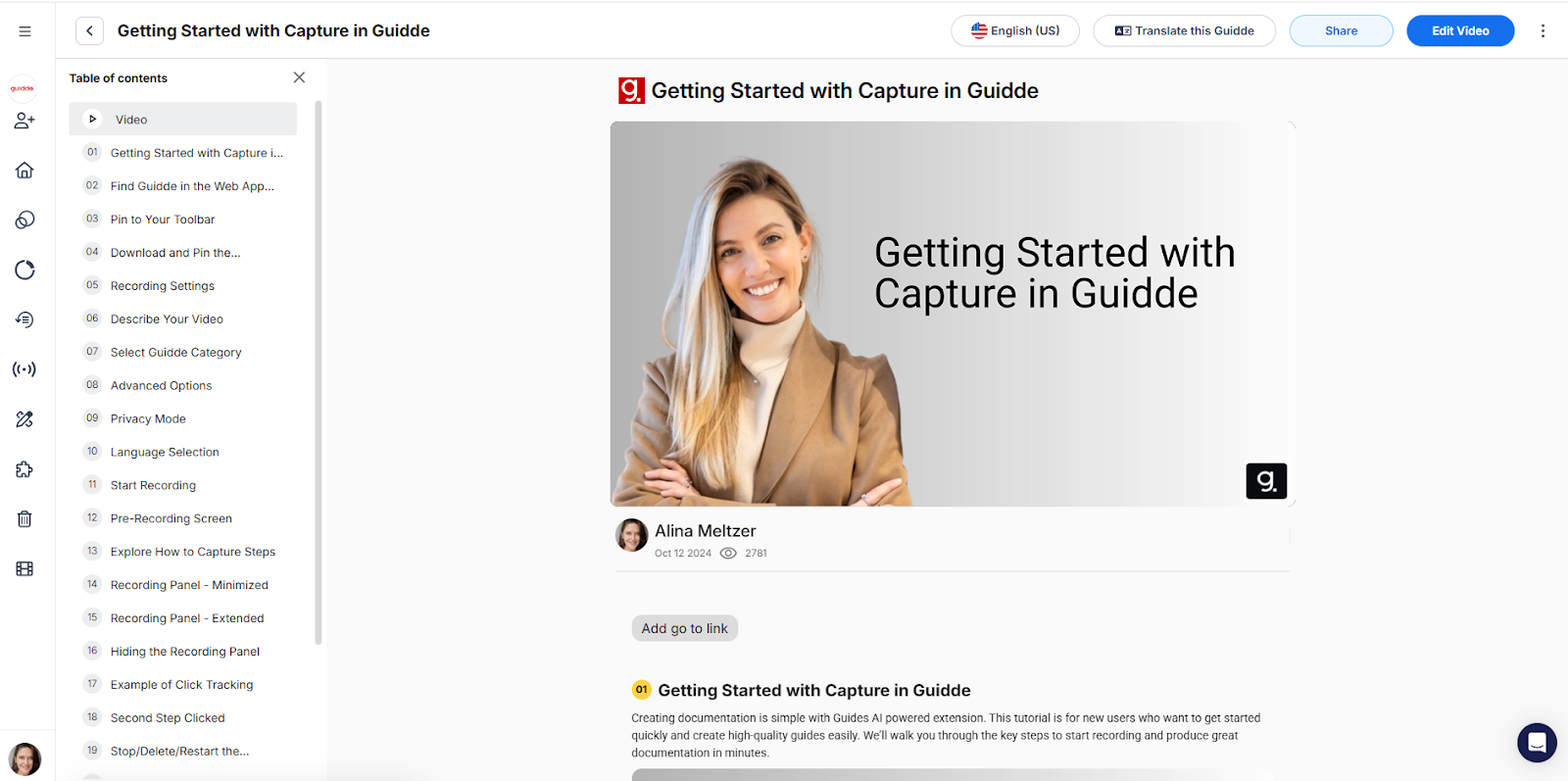The height and width of the screenshot is (781, 1568).
Task: Open the chat support bubble
Action: point(1537,743)
